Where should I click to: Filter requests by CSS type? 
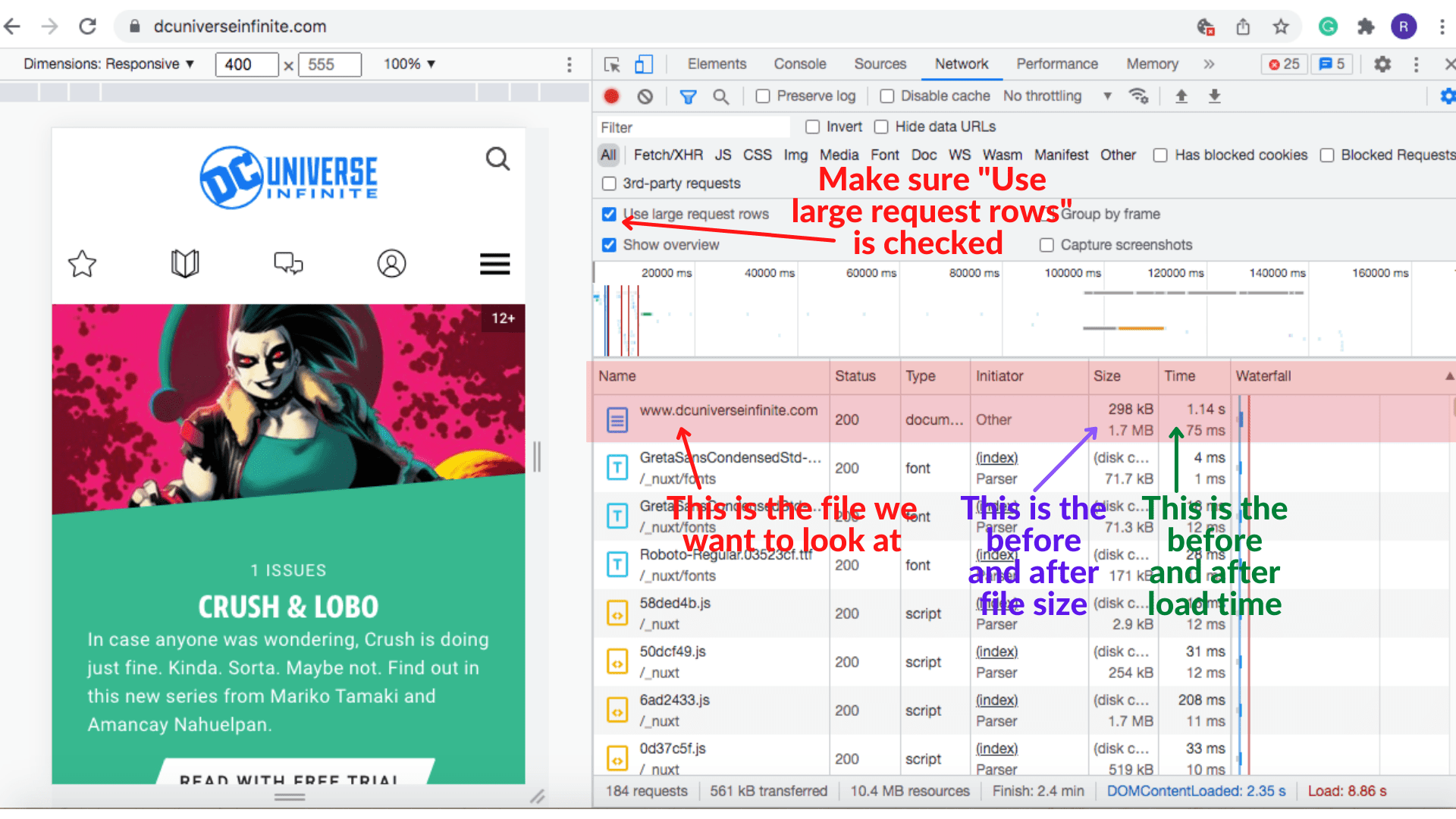coord(757,155)
